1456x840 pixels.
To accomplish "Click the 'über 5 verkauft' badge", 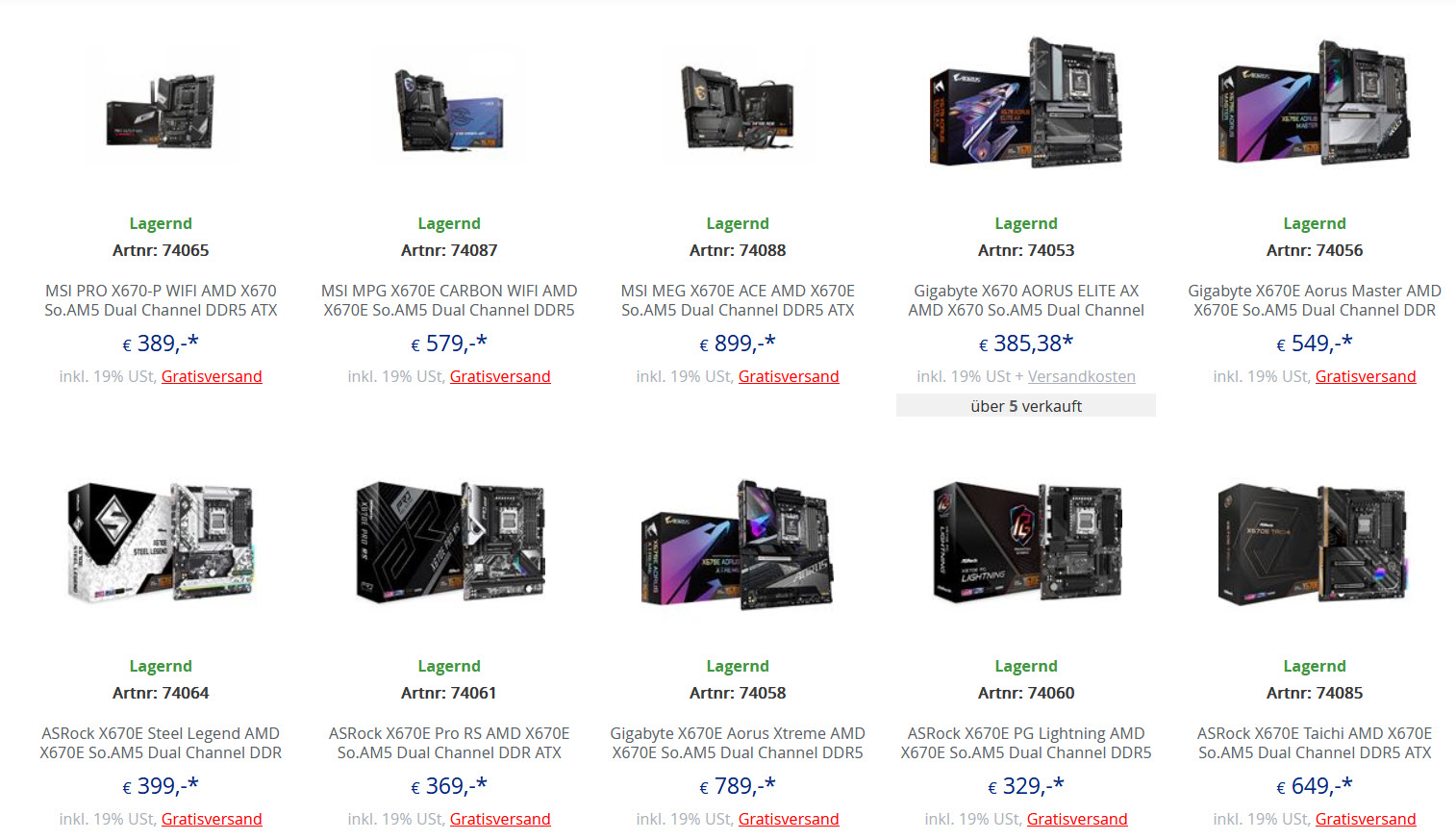I will coord(1026,406).
